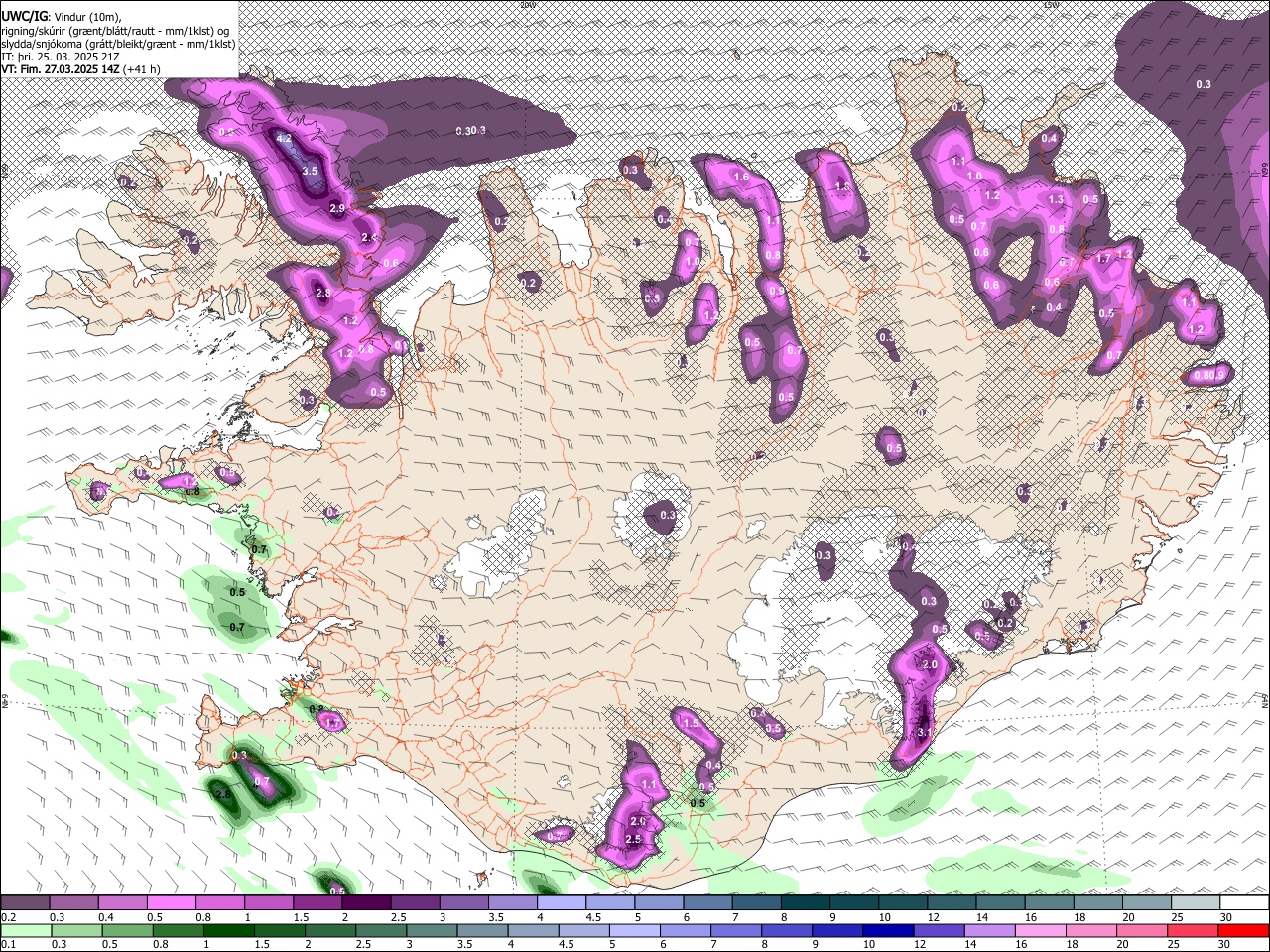Click the upper legend swatch starting at 3.5
Viewport: 1270px width, 952px height.
[x=513, y=903]
